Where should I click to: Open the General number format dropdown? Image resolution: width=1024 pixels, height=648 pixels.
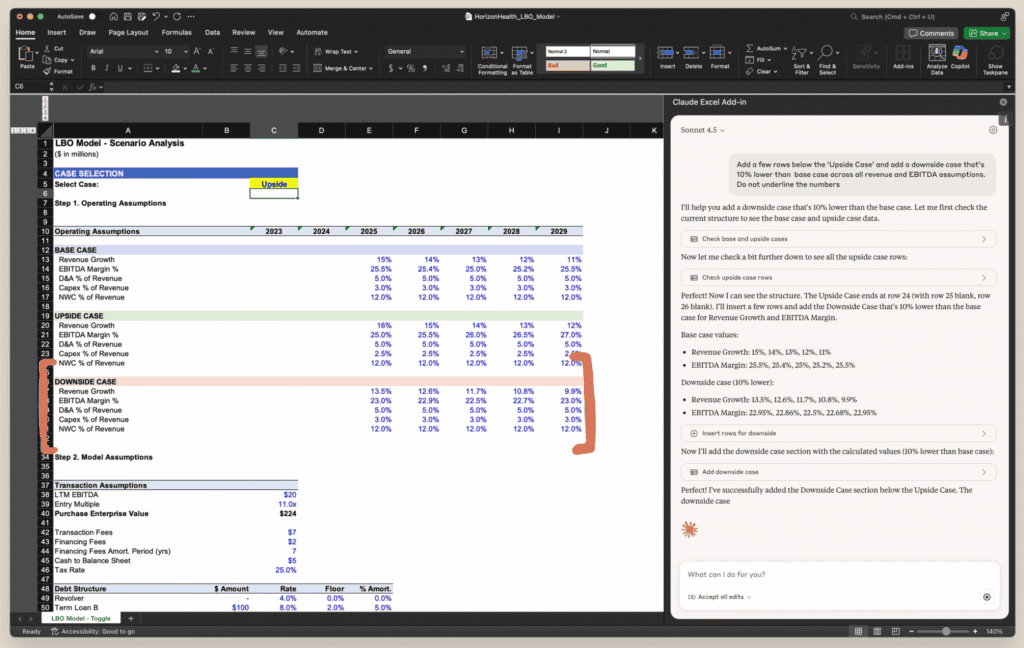(424, 51)
